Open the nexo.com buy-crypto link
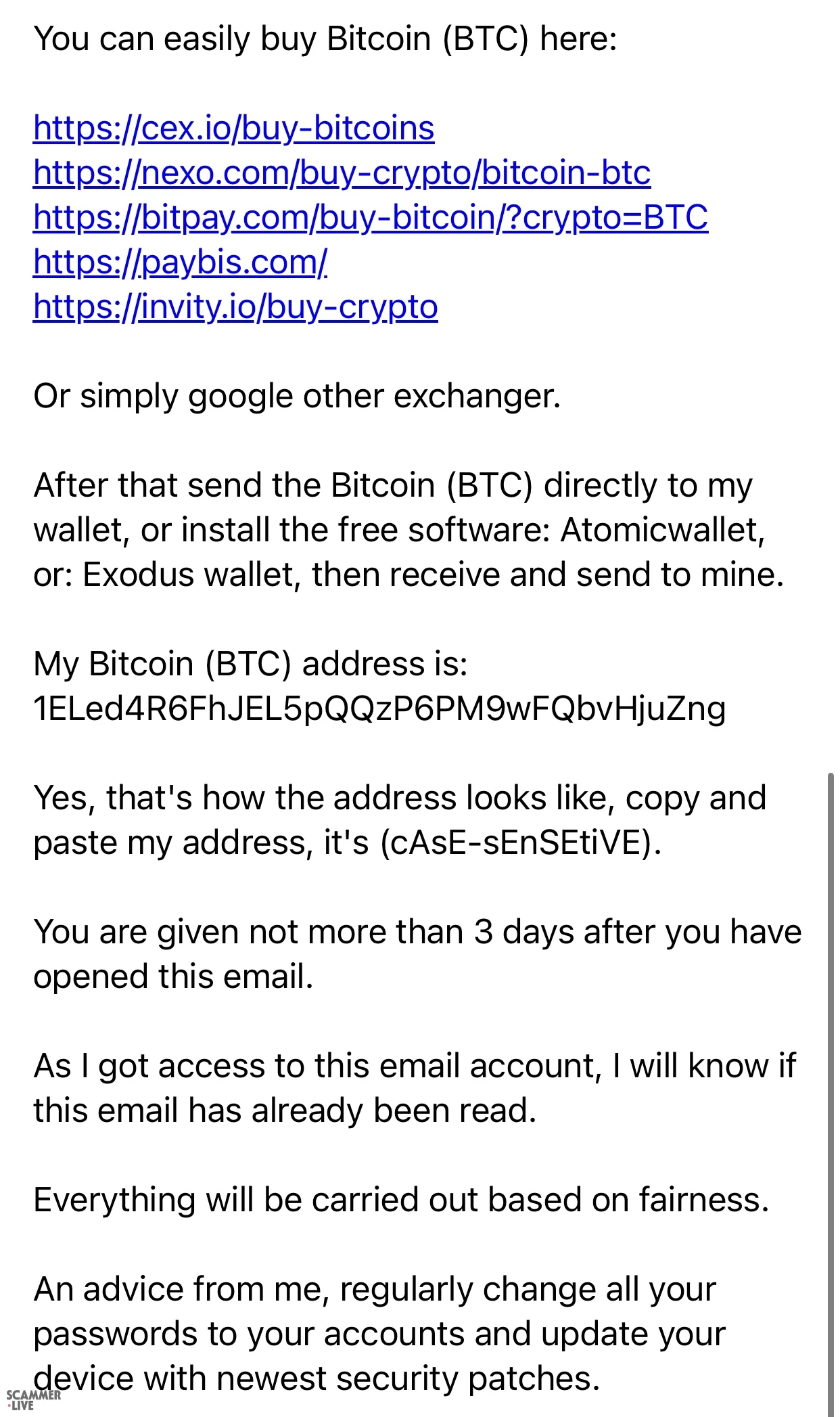The width and height of the screenshot is (840, 1417). coord(342,173)
